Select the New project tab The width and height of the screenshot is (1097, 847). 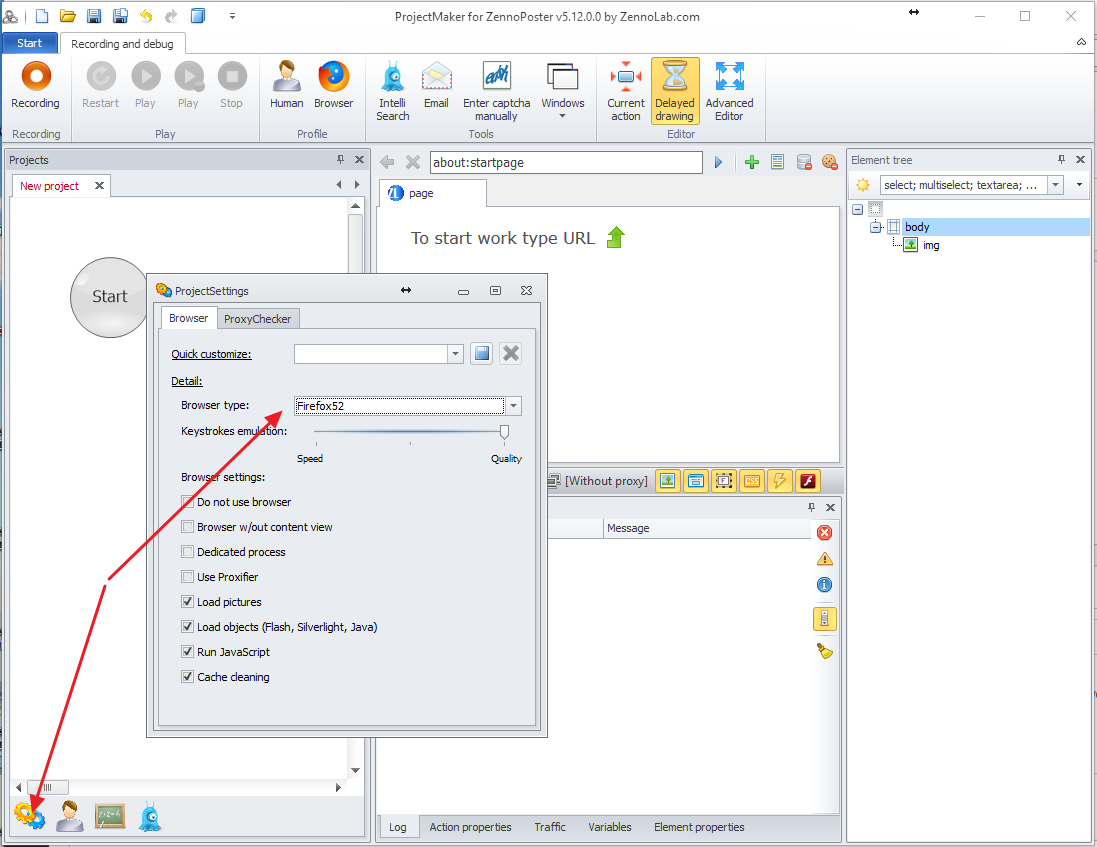tap(50, 186)
